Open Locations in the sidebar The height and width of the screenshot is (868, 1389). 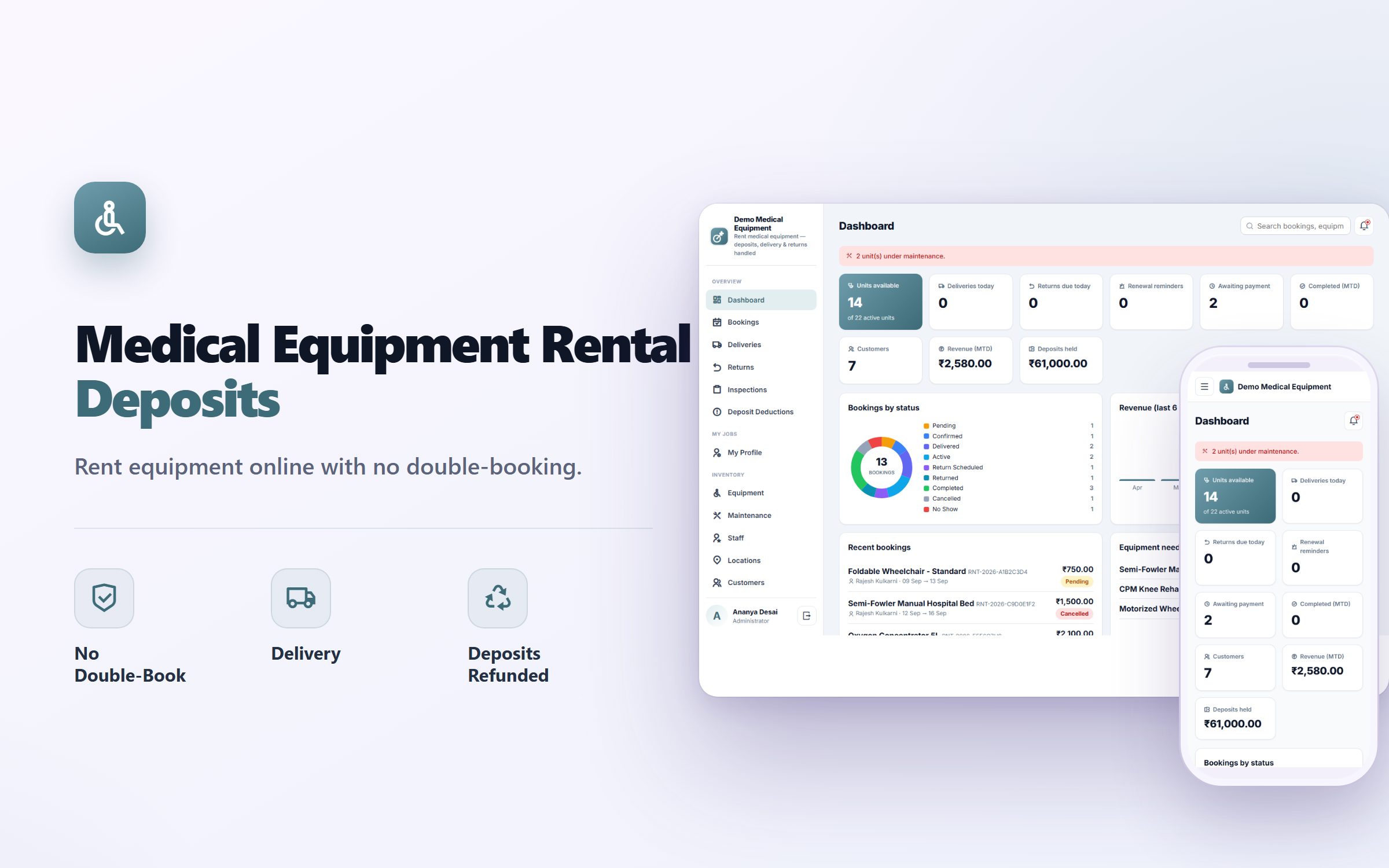point(761,561)
